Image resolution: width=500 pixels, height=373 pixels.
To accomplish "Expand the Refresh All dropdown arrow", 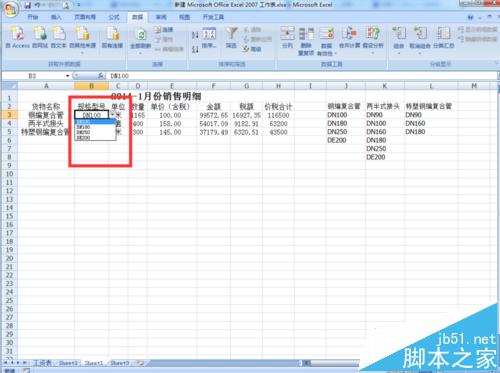I will 141,53.
